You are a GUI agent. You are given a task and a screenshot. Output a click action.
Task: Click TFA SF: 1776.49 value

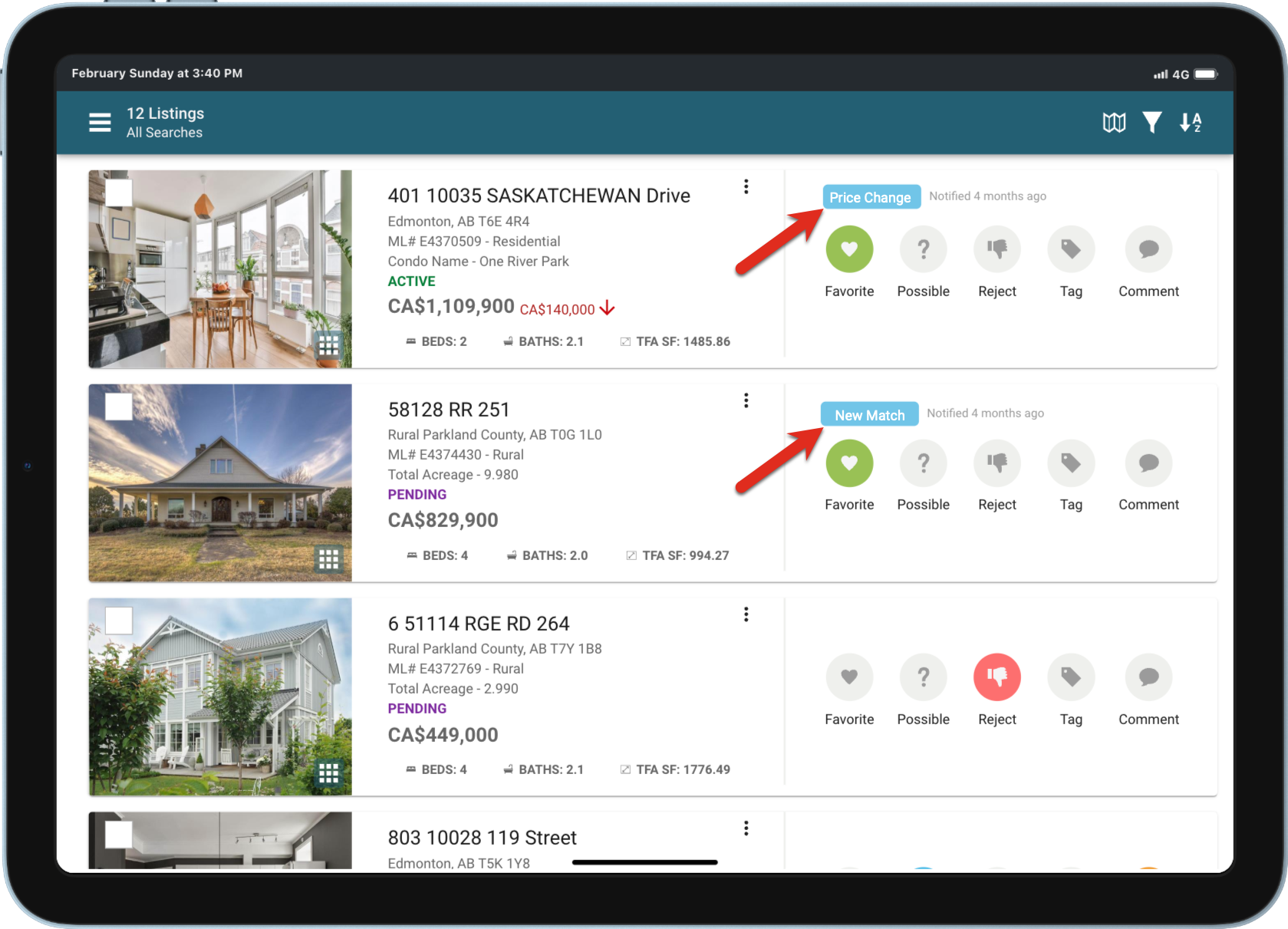(683, 769)
